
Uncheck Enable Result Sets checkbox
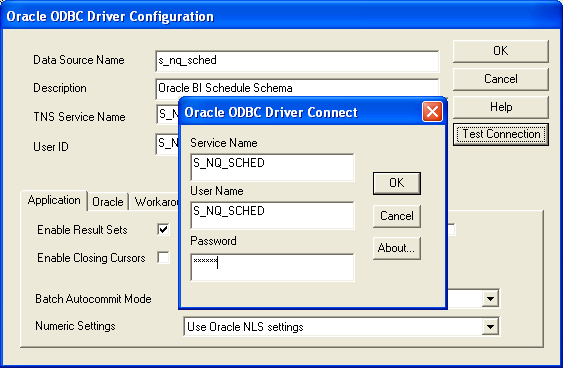click(163, 229)
